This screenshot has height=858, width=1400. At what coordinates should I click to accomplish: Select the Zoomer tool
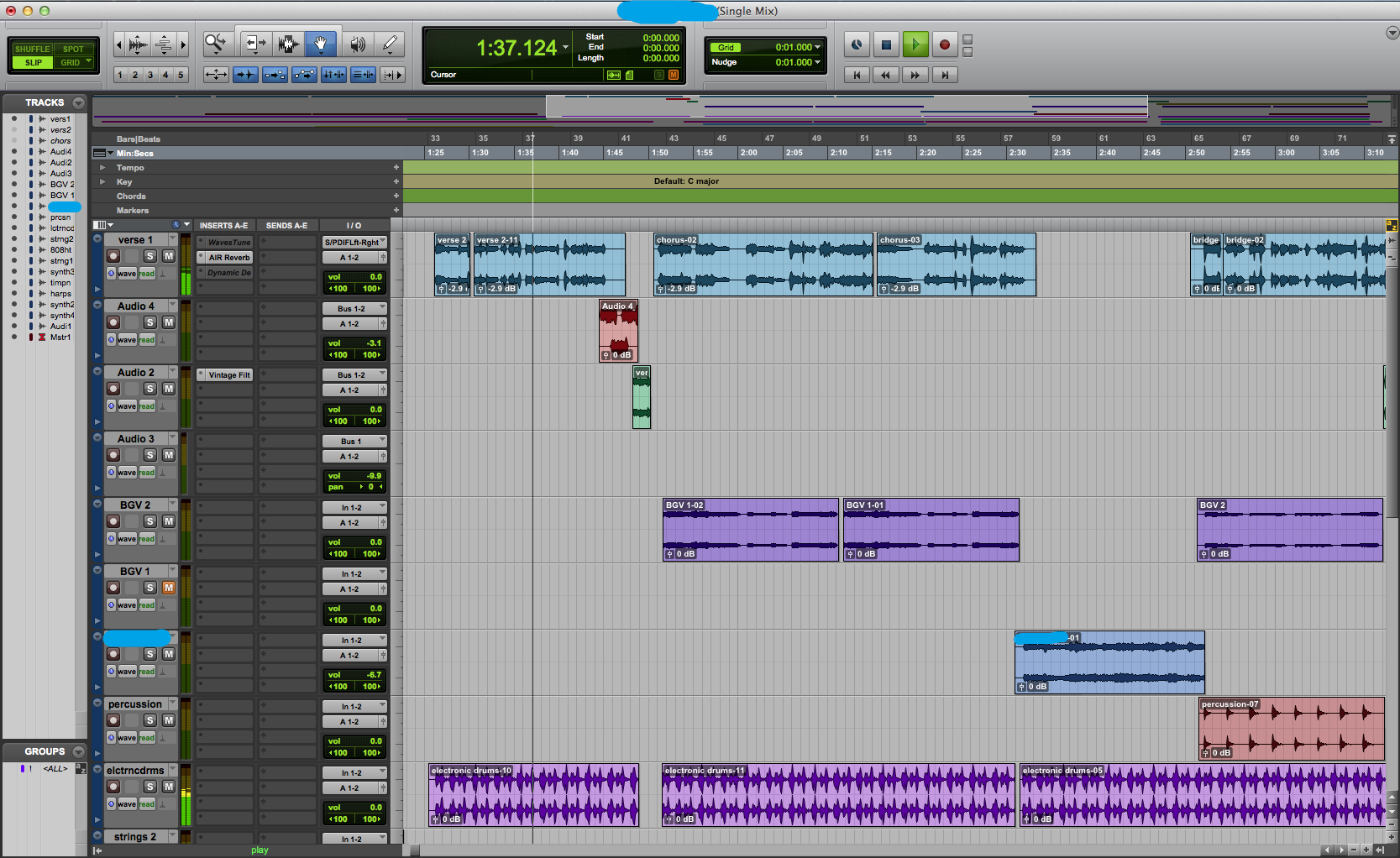click(218, 44)
